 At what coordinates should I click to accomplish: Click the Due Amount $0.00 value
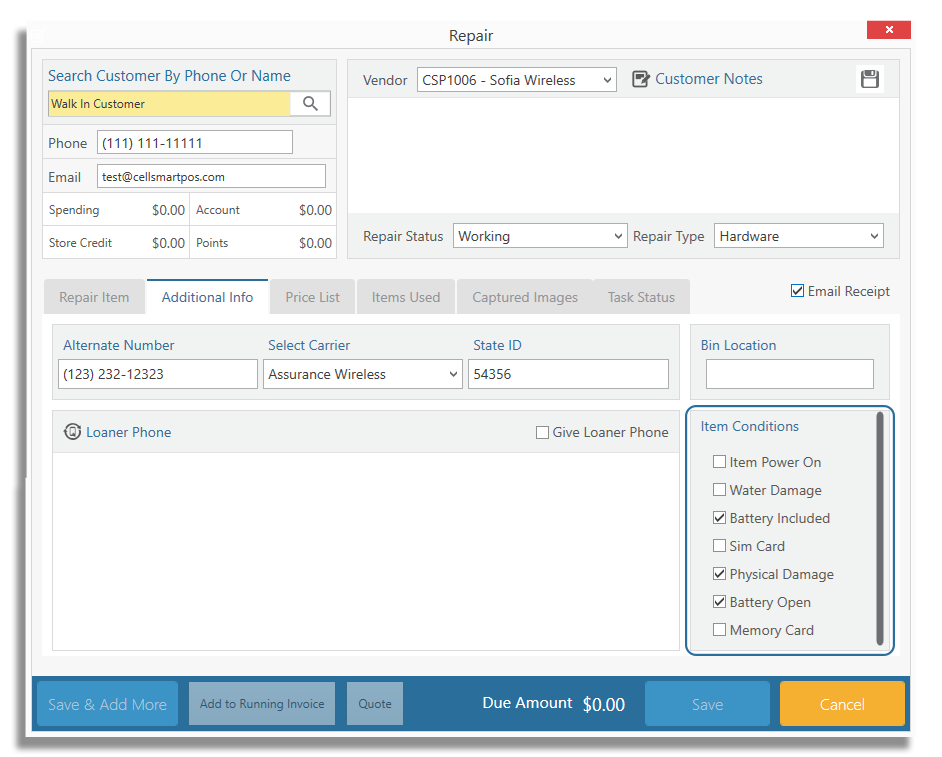604,704
